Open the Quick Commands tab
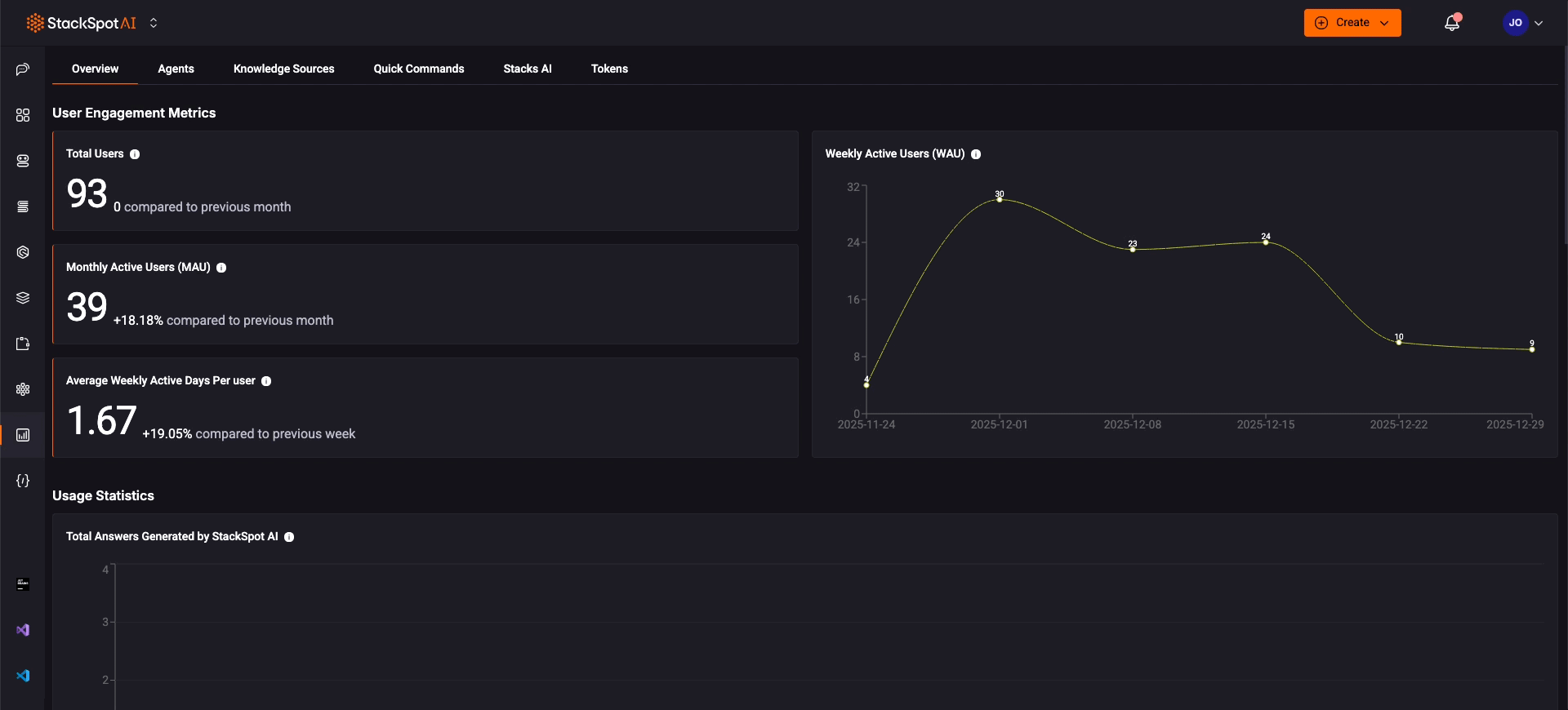 (x=418, y=69)
